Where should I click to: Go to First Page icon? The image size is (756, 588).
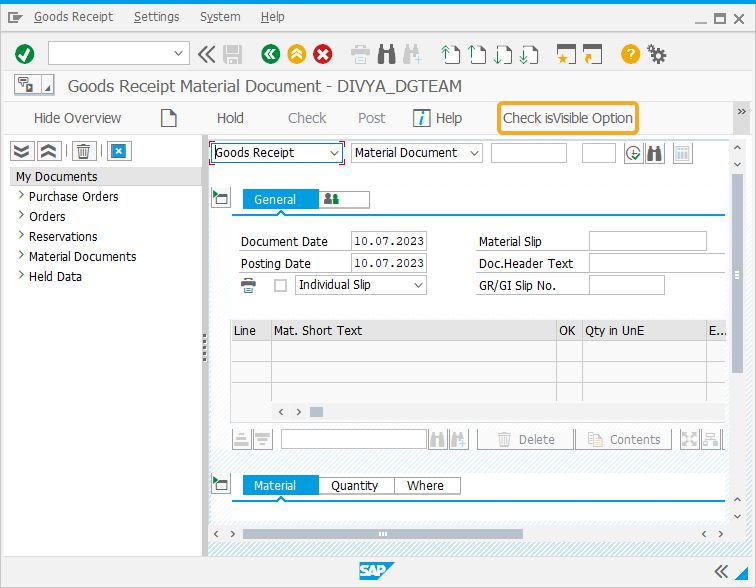[451, 54]
